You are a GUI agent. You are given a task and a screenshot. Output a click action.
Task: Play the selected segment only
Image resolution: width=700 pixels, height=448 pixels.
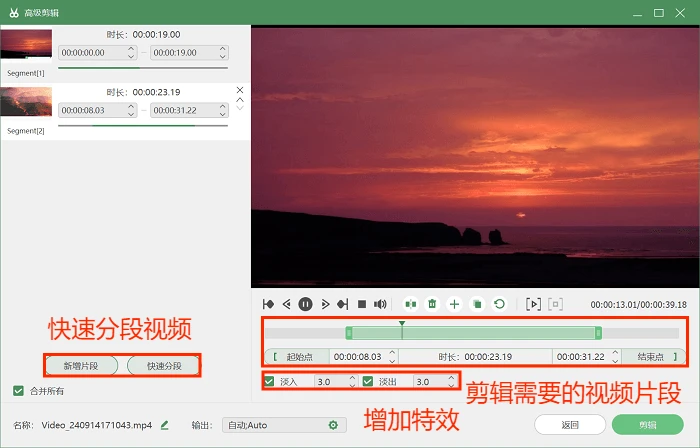coord(533,304)
